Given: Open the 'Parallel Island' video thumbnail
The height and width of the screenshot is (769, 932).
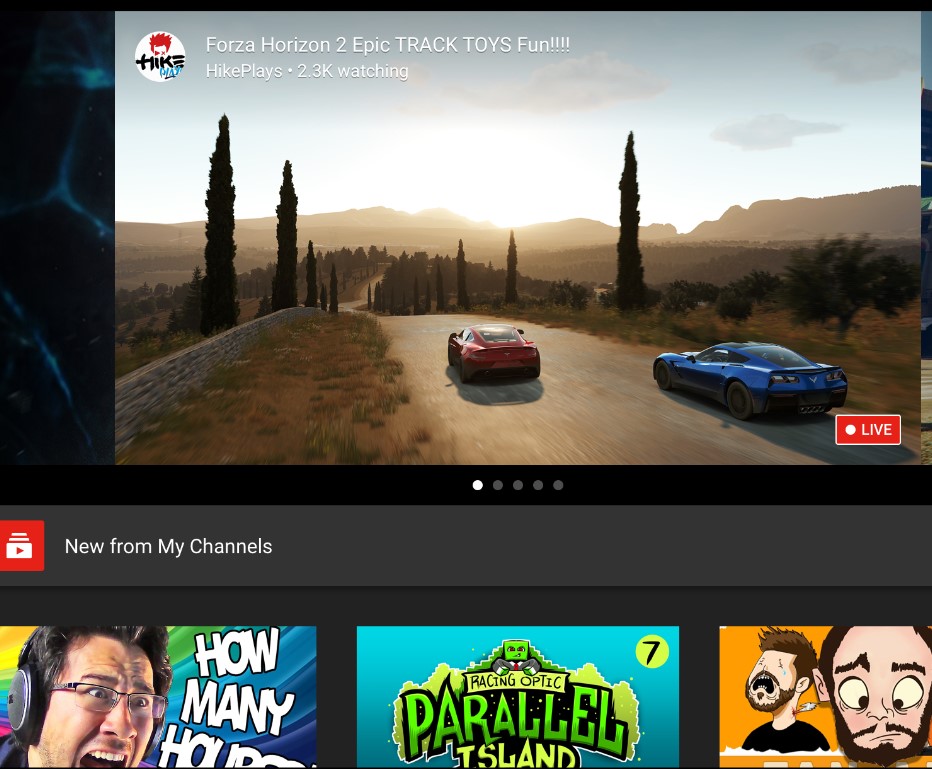Looking at the screenshot, I should pyautogui.click(x=518, y=697).
